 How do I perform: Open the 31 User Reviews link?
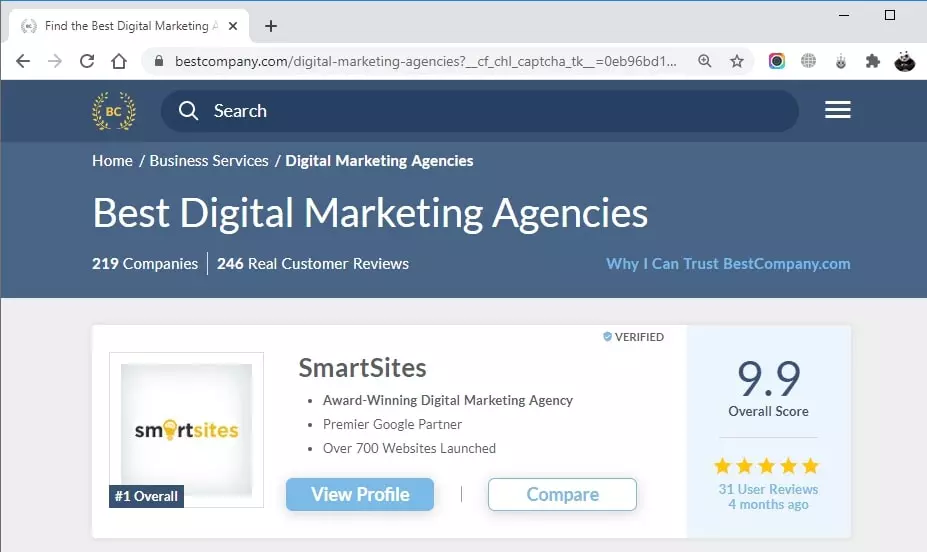pyautogui.click(x=768, y=489)
